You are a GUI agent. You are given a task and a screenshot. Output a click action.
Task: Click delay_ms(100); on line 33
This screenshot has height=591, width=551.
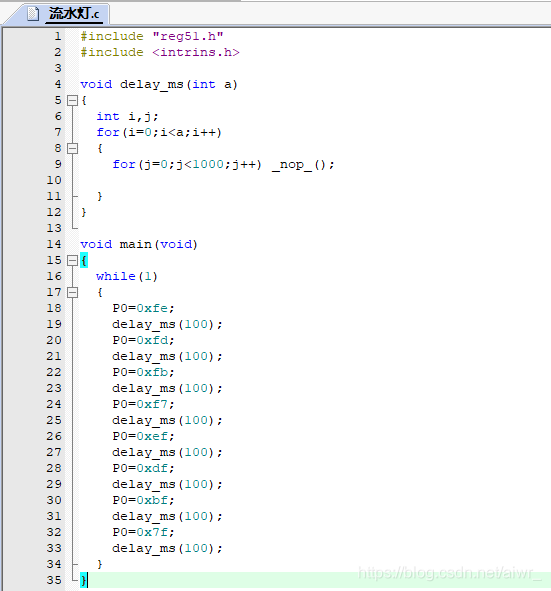(167, 548)
